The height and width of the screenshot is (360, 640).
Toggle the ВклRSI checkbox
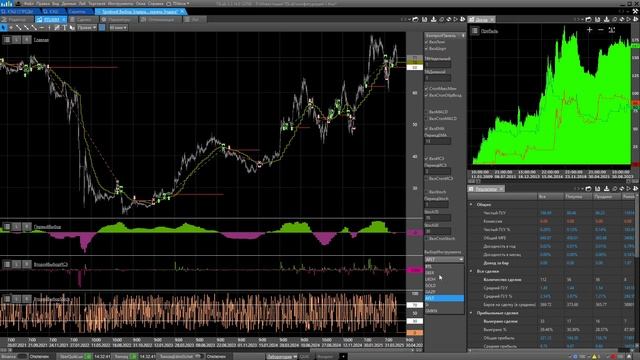427,158
